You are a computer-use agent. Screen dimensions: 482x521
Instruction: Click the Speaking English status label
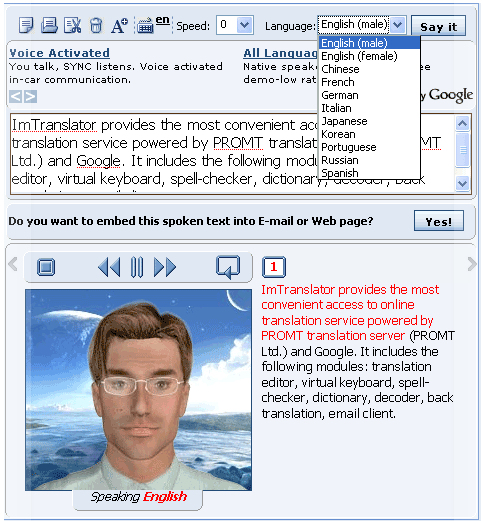pos(138,497)
